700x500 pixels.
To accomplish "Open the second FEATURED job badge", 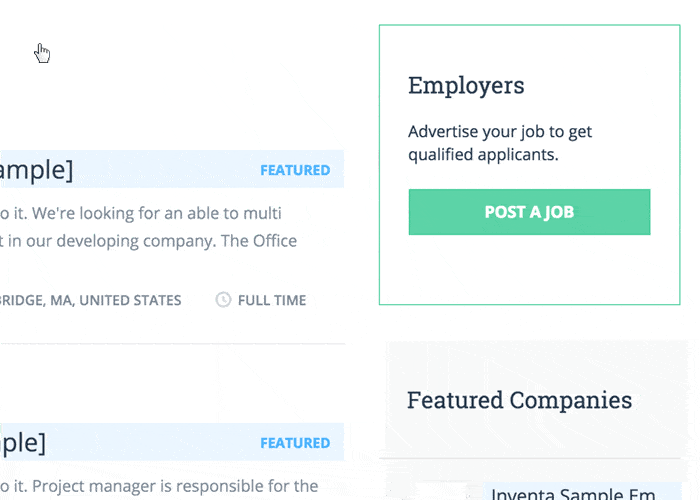I will [x=295, y=443].
